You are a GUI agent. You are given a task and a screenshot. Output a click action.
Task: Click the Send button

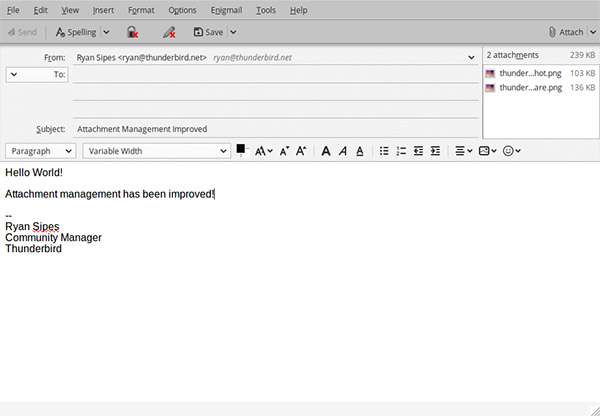tap(22, 32)
